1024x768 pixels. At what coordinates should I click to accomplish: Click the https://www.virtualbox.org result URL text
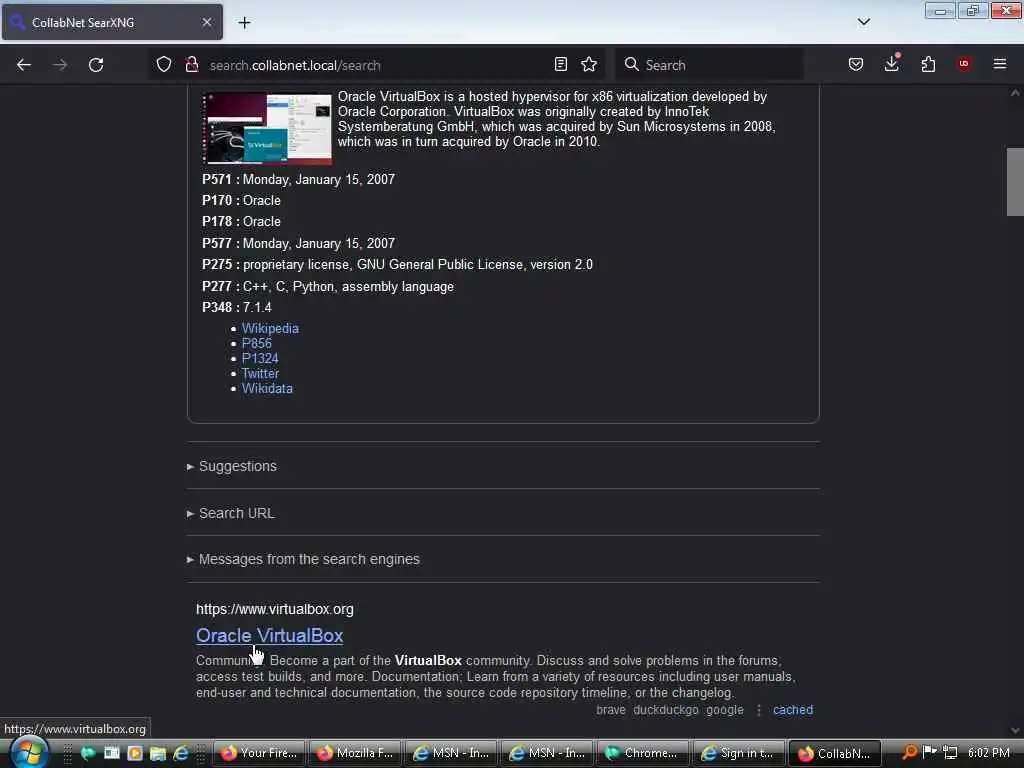[x=275, y=609]
